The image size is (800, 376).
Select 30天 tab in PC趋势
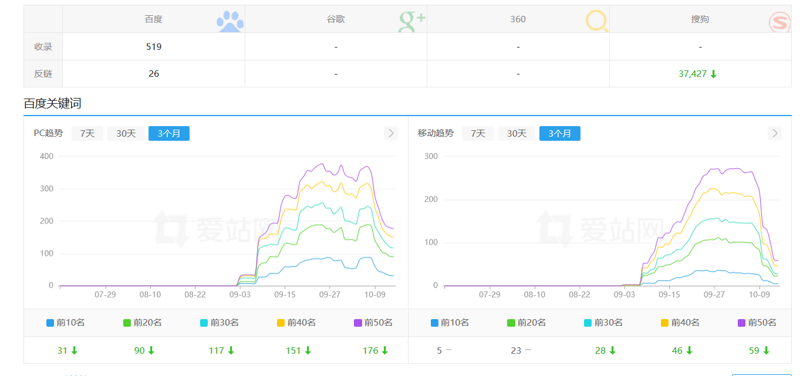[x=126, y=134]
